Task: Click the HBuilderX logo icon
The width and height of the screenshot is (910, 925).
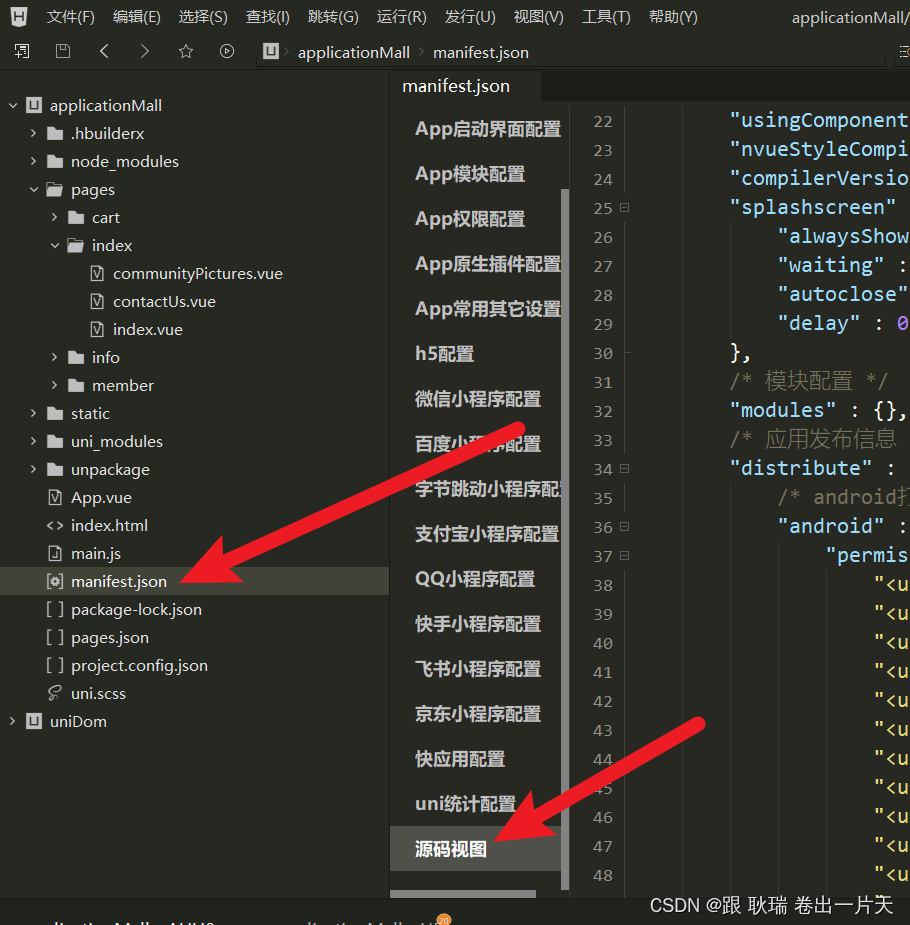Action: click(x=19, y=17)
